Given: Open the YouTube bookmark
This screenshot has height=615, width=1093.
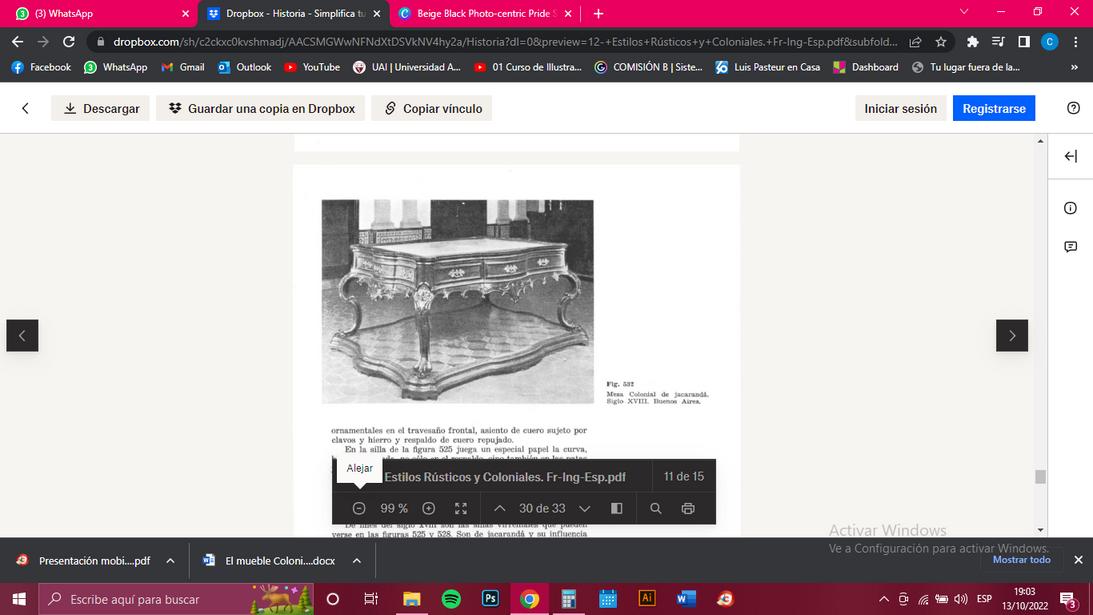Looking at the screenshot, I should pos(312,67).
